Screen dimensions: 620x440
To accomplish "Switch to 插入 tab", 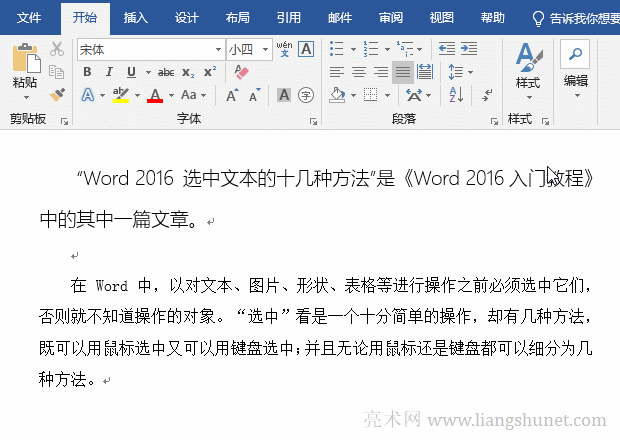I will click(136, 18).
